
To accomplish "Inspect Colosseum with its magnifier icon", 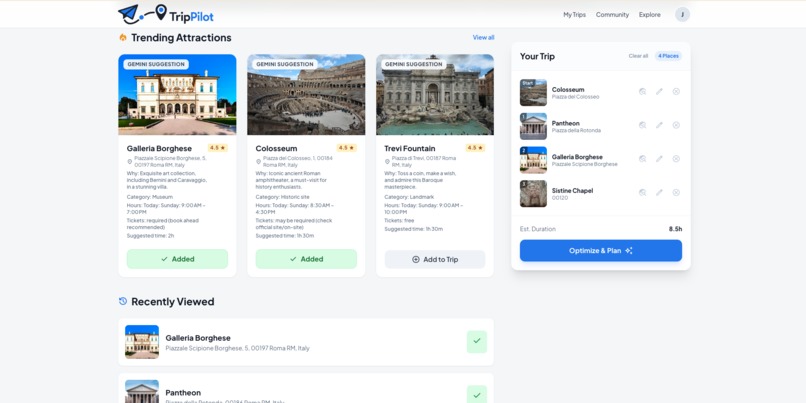I will click(643, 91).
